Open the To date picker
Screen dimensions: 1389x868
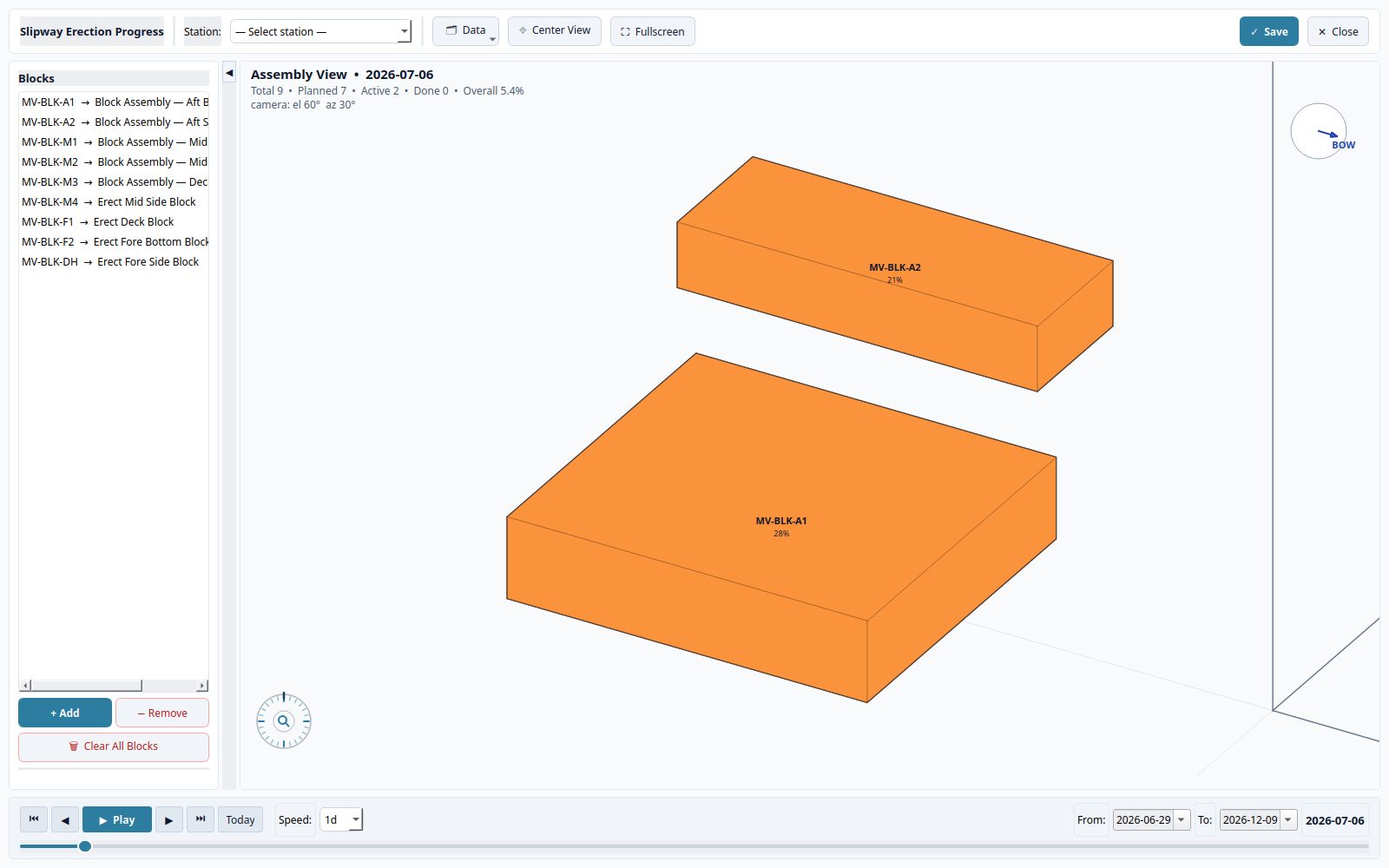tap(1288, 819)
